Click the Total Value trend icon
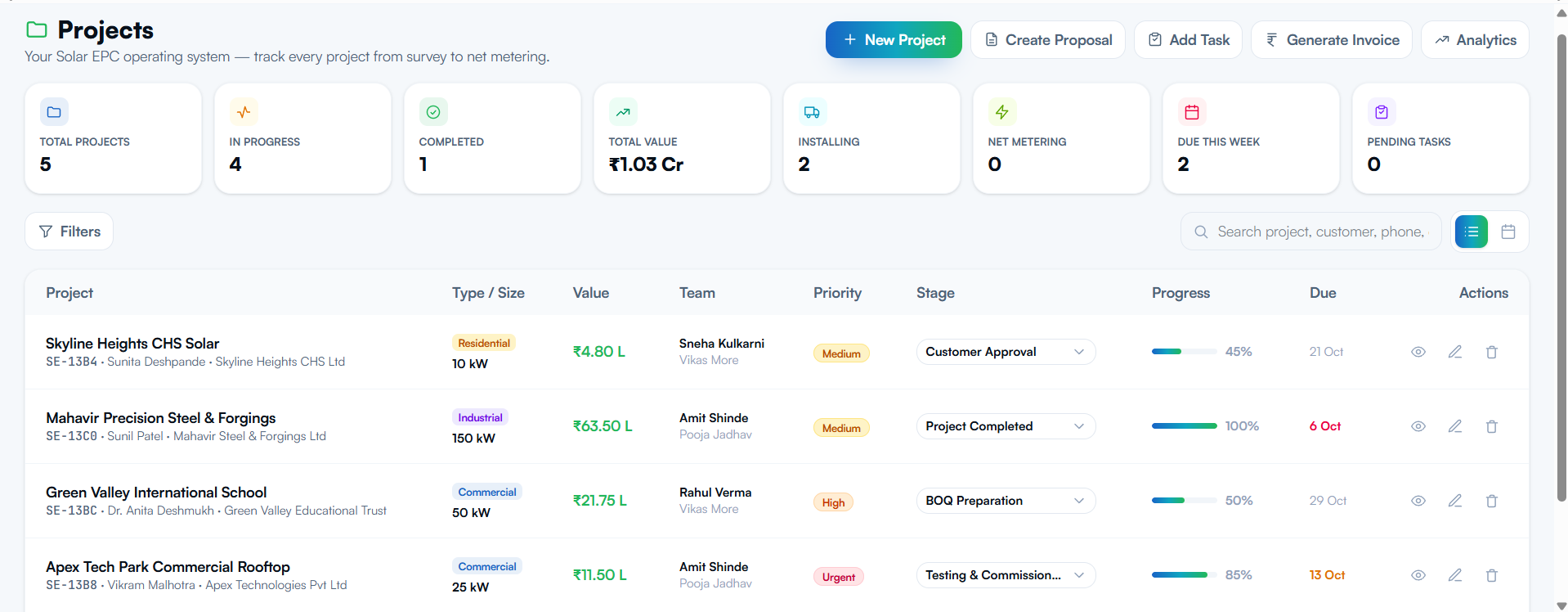The image size is (1568, 612). pos(623,112)
